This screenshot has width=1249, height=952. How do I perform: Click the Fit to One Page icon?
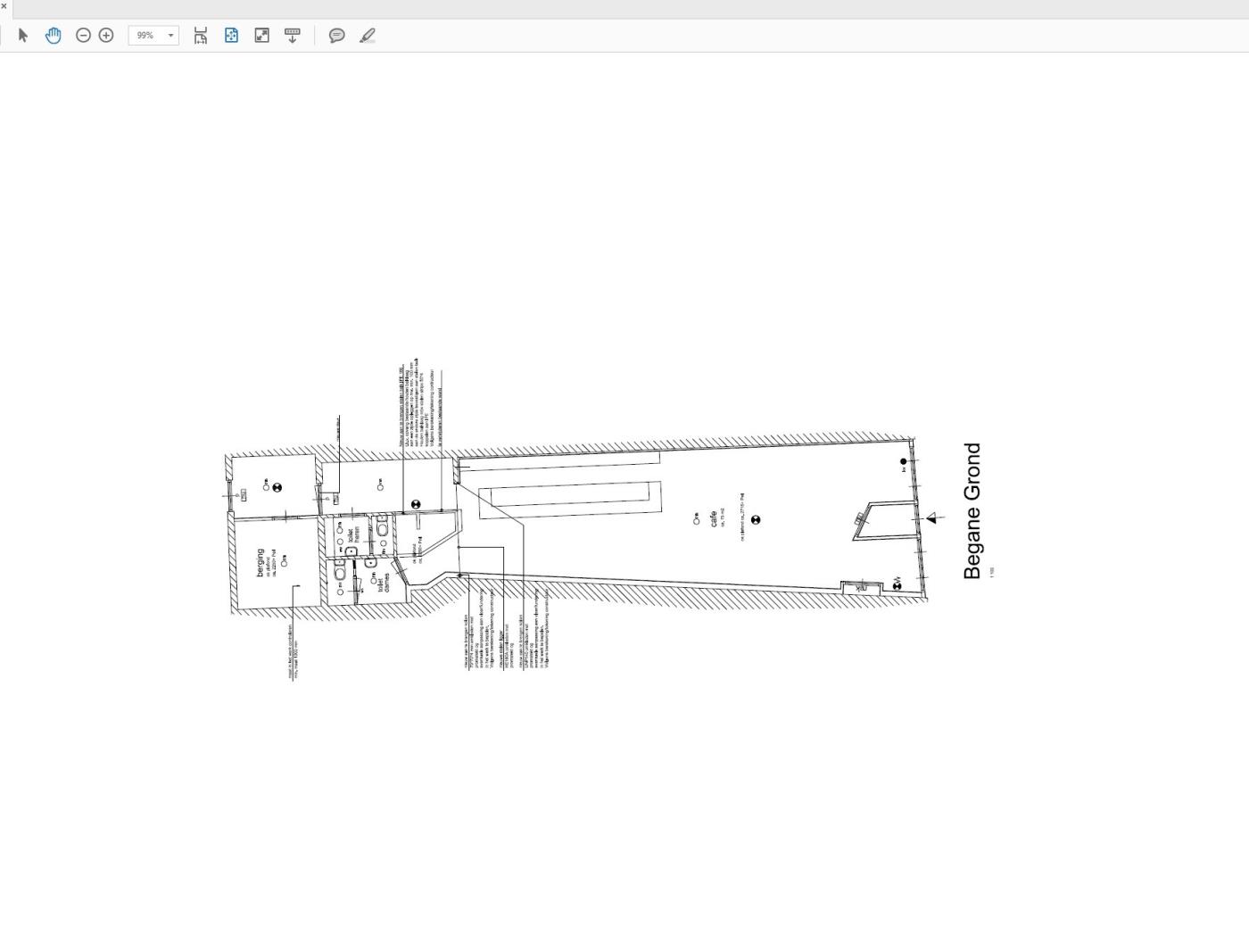point(231,36)
